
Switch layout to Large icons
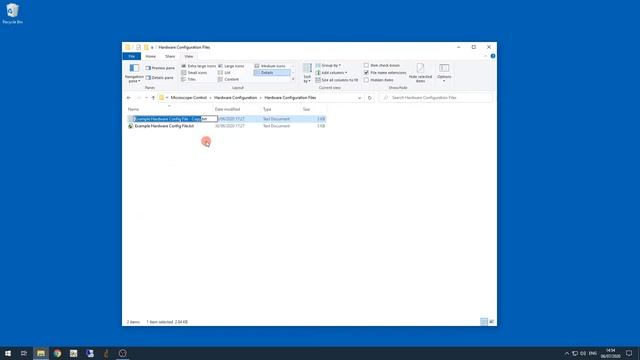(x=231, y=66)
